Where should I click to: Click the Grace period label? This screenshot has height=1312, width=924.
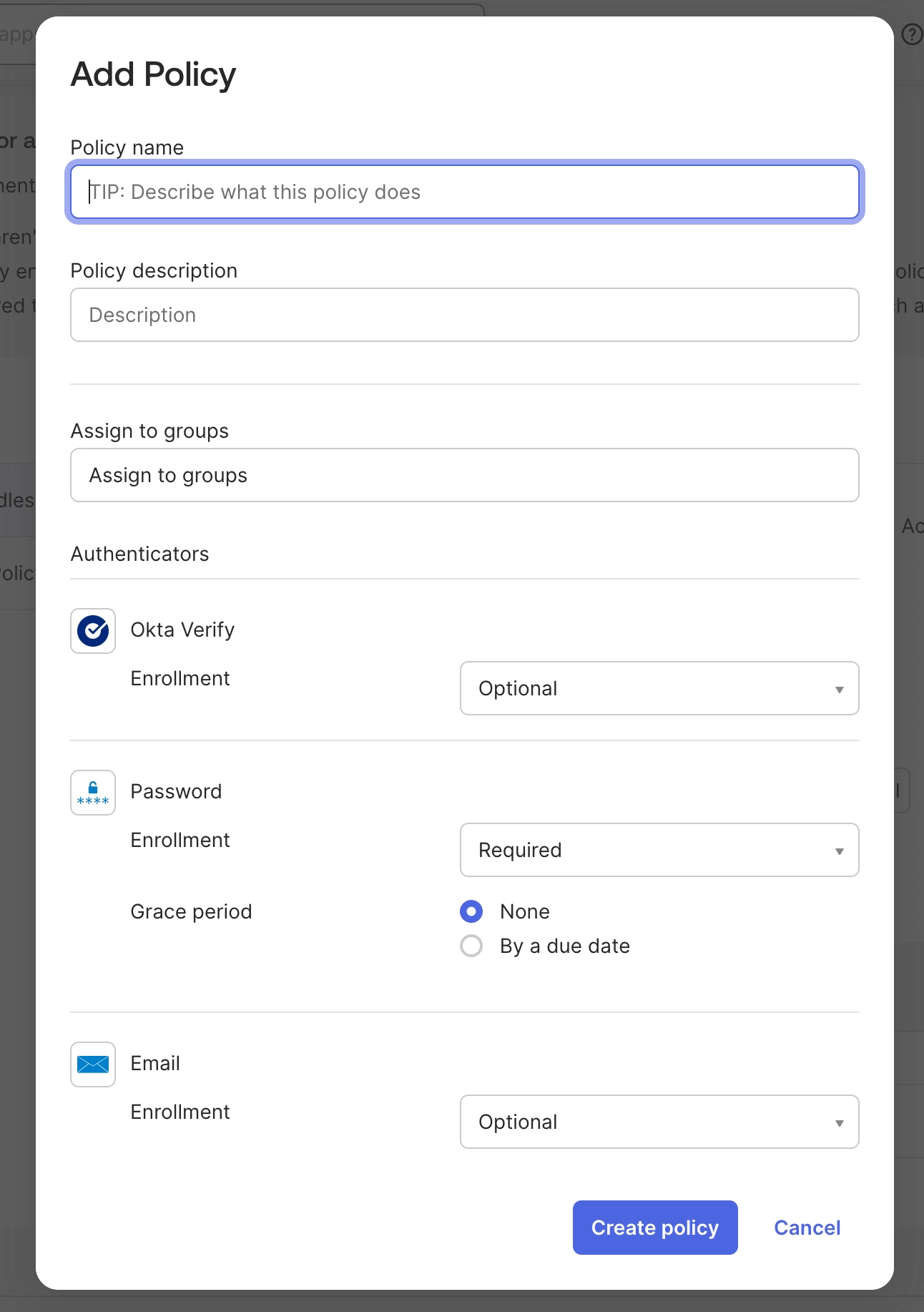pos(191,911)
